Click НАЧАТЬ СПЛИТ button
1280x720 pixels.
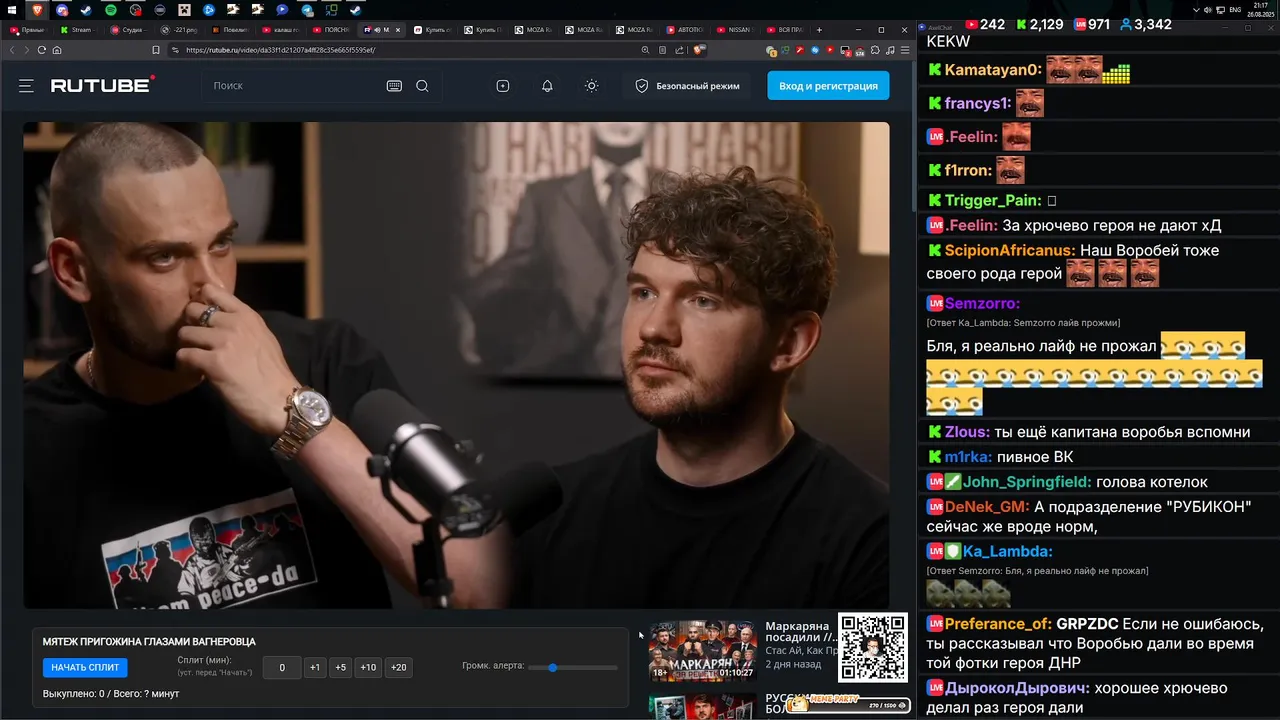(85, 667)
